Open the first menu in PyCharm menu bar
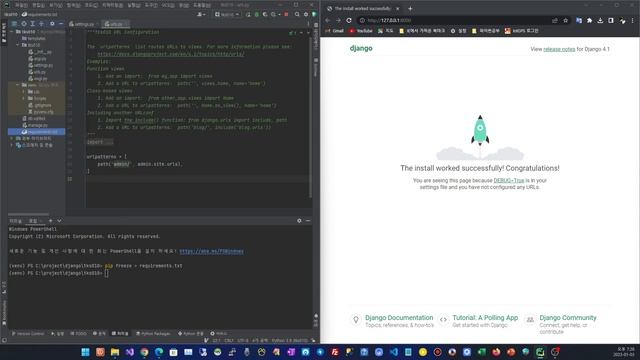Image resolution: width=640 pixels, height=360 pixels. coord(21,5)
